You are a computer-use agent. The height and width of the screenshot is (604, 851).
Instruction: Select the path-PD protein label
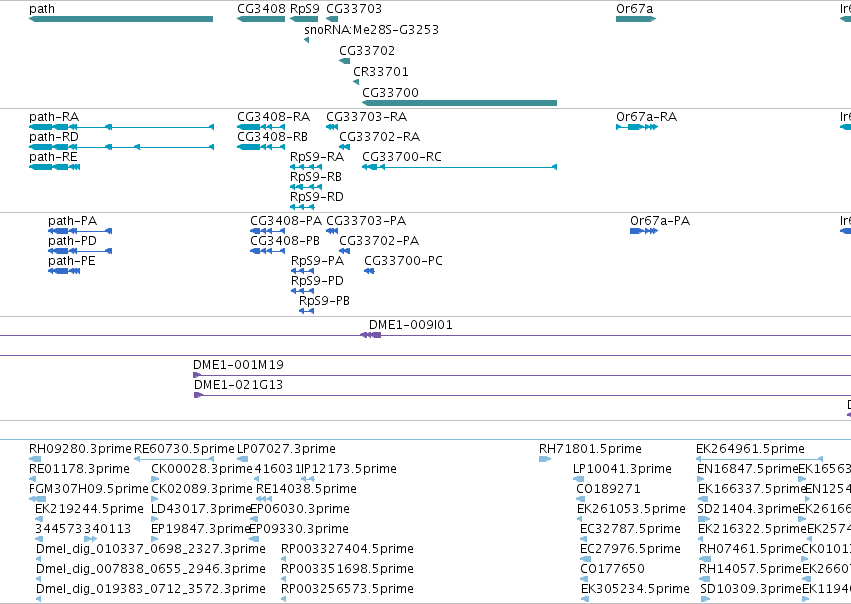coord(73,241)
